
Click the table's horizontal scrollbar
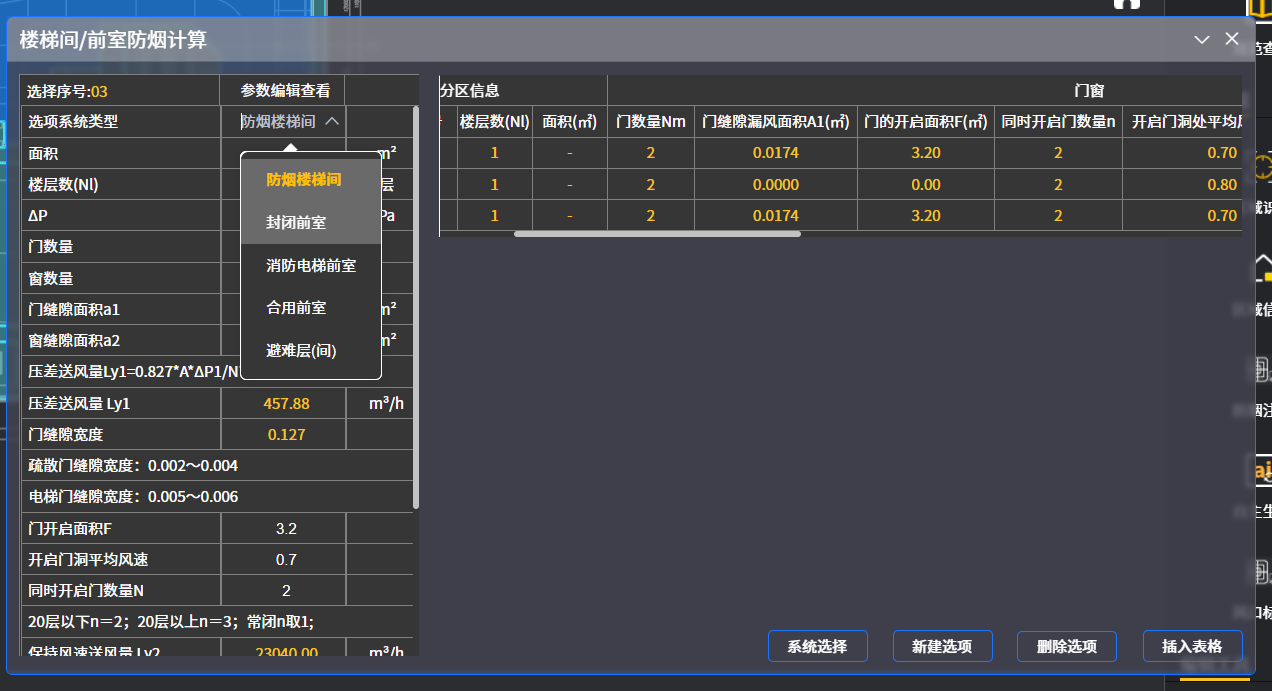pos(657,234)
